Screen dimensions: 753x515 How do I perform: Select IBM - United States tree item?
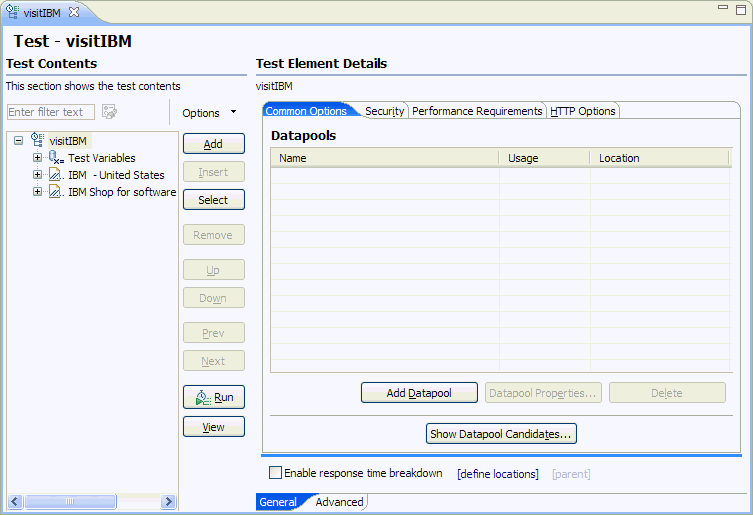116,175
